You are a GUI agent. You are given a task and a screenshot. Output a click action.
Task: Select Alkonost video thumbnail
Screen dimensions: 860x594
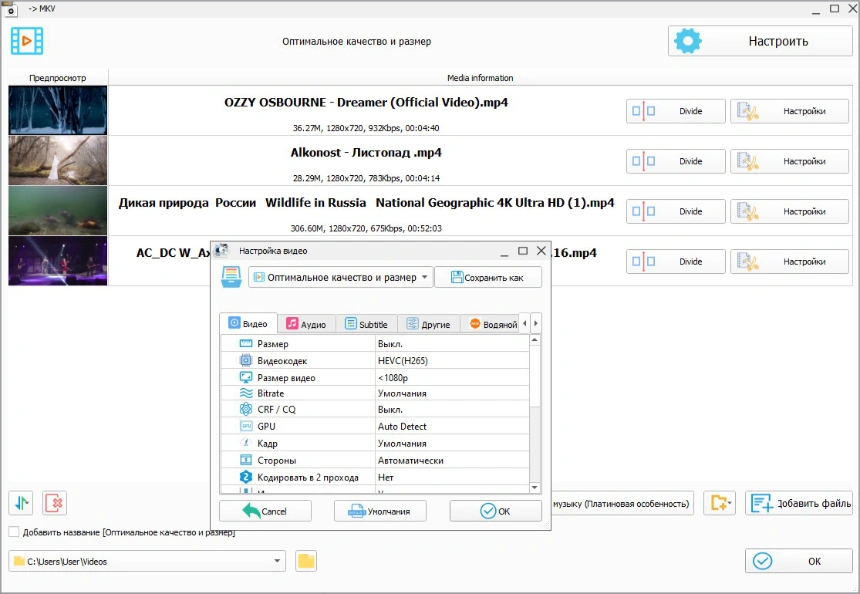coord(58,161)
